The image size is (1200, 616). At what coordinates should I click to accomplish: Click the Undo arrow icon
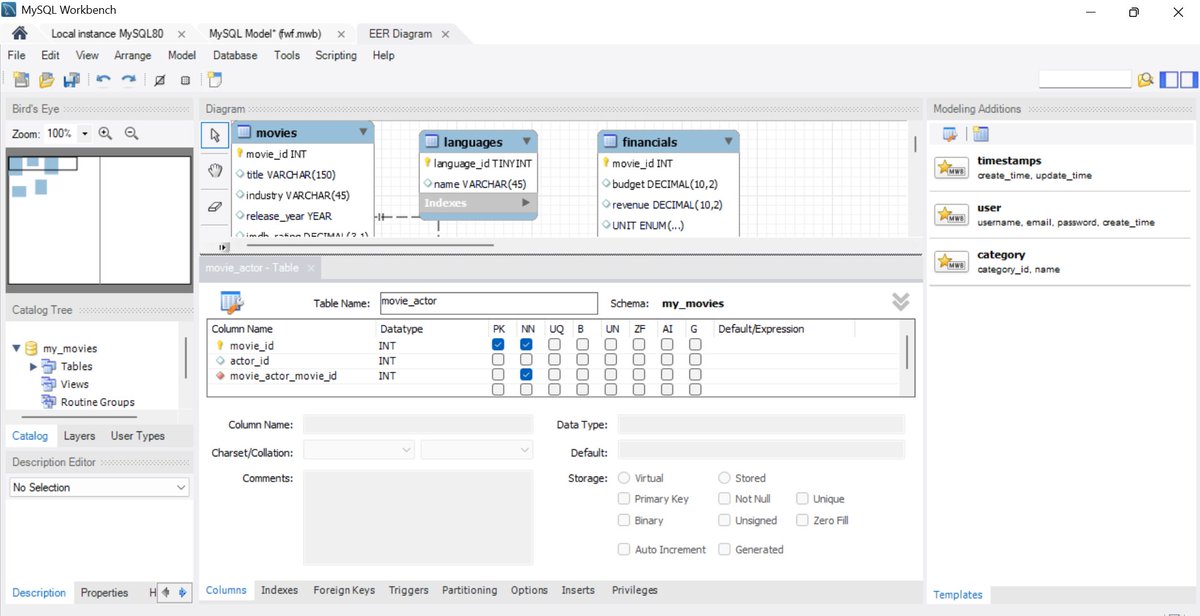pos(103,80)
